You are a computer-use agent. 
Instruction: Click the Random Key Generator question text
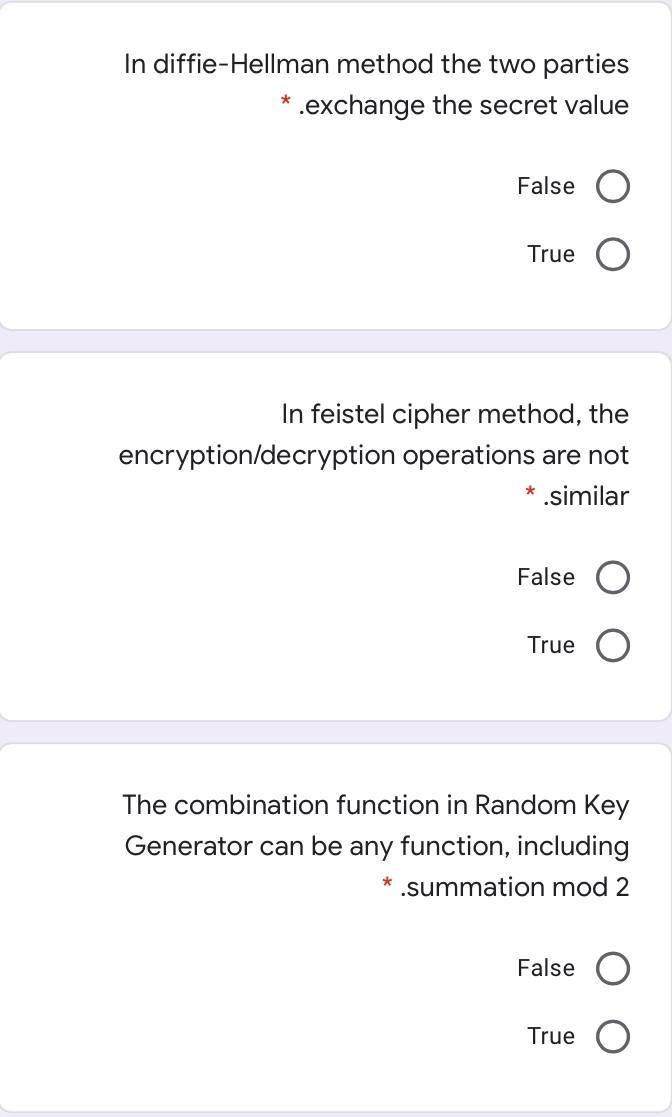tap(376, 845)
